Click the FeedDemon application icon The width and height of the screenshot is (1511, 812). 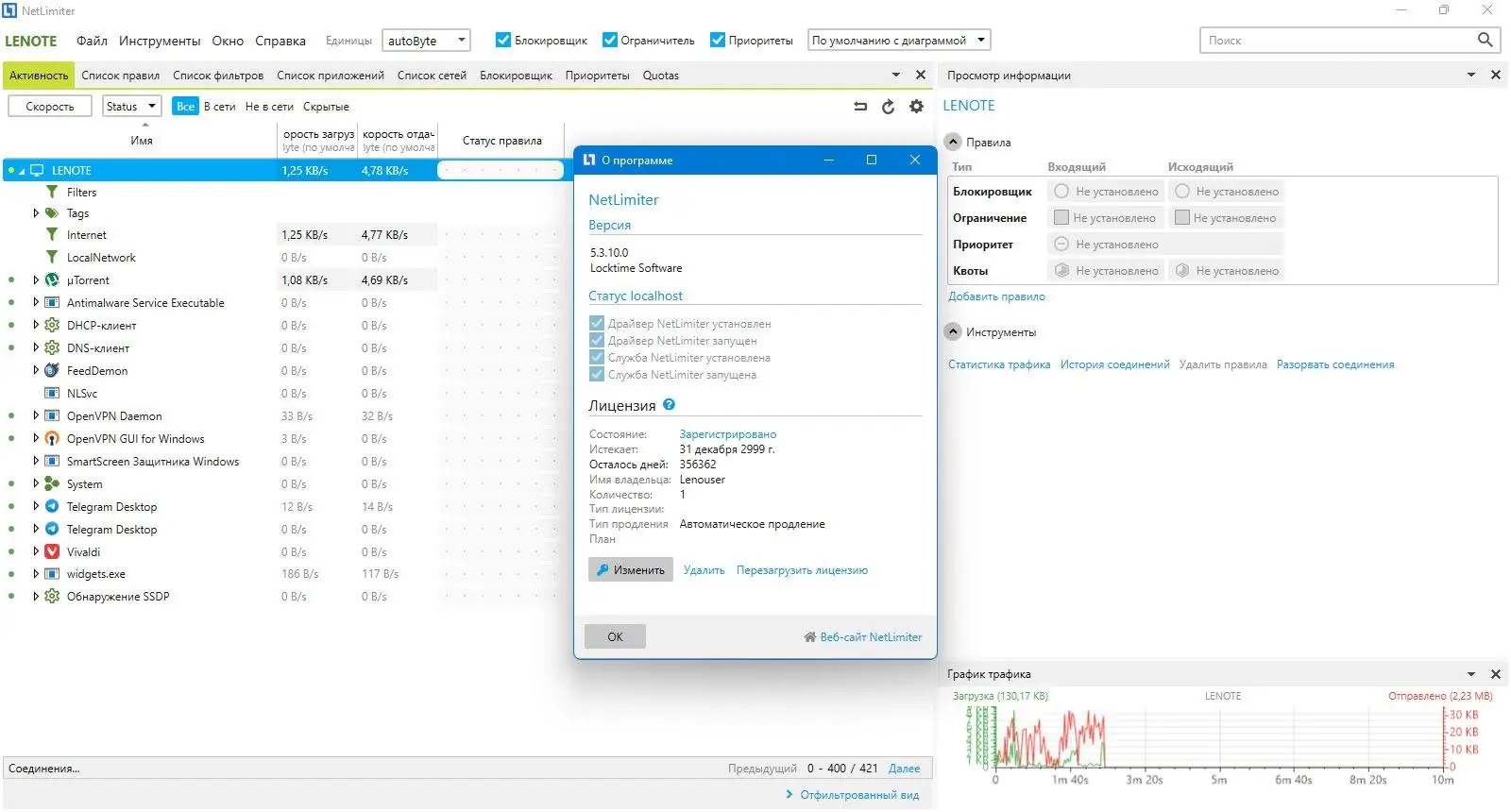coord(52,371)
